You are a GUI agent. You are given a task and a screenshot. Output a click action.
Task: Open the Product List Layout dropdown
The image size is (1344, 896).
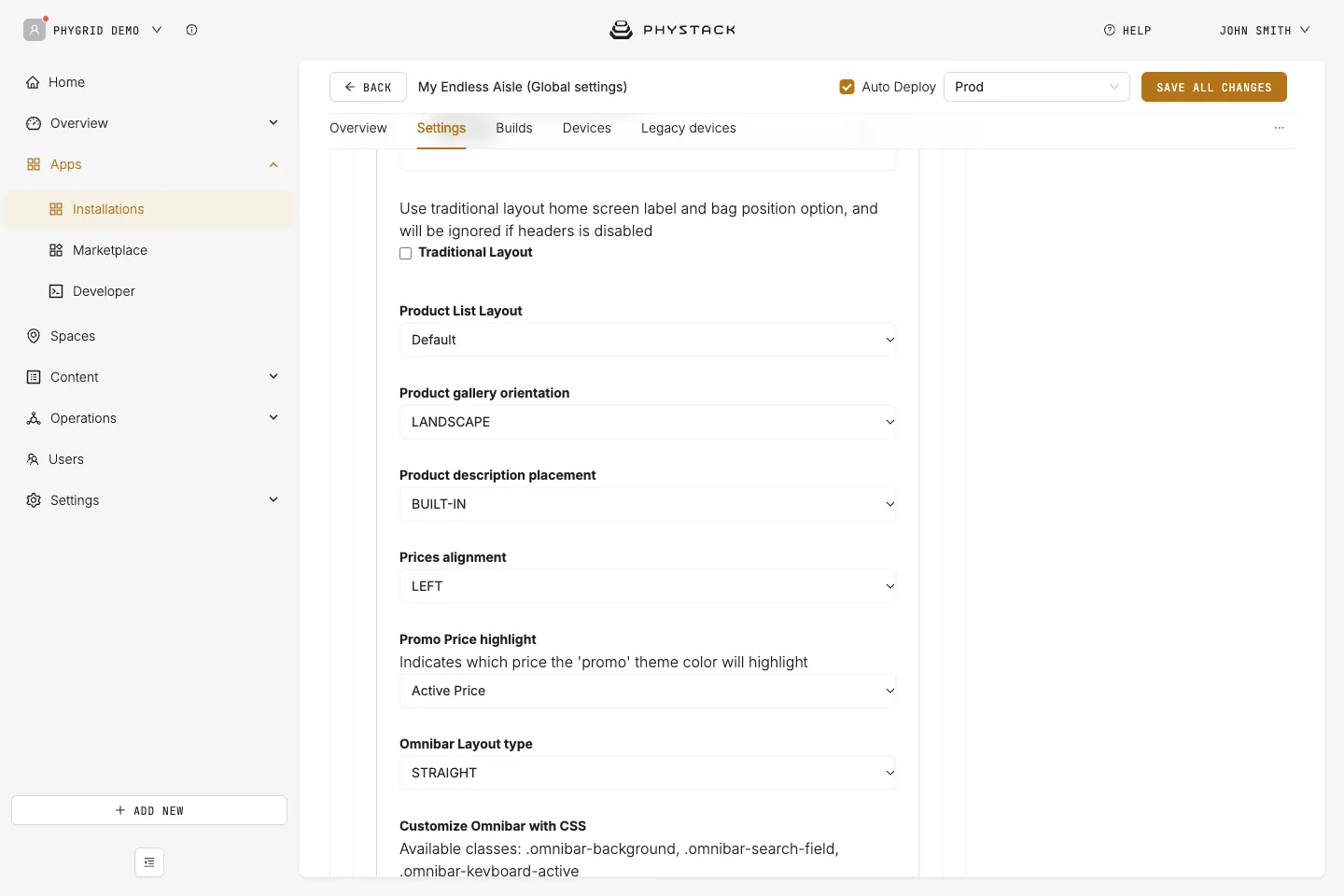click(648, 340)
